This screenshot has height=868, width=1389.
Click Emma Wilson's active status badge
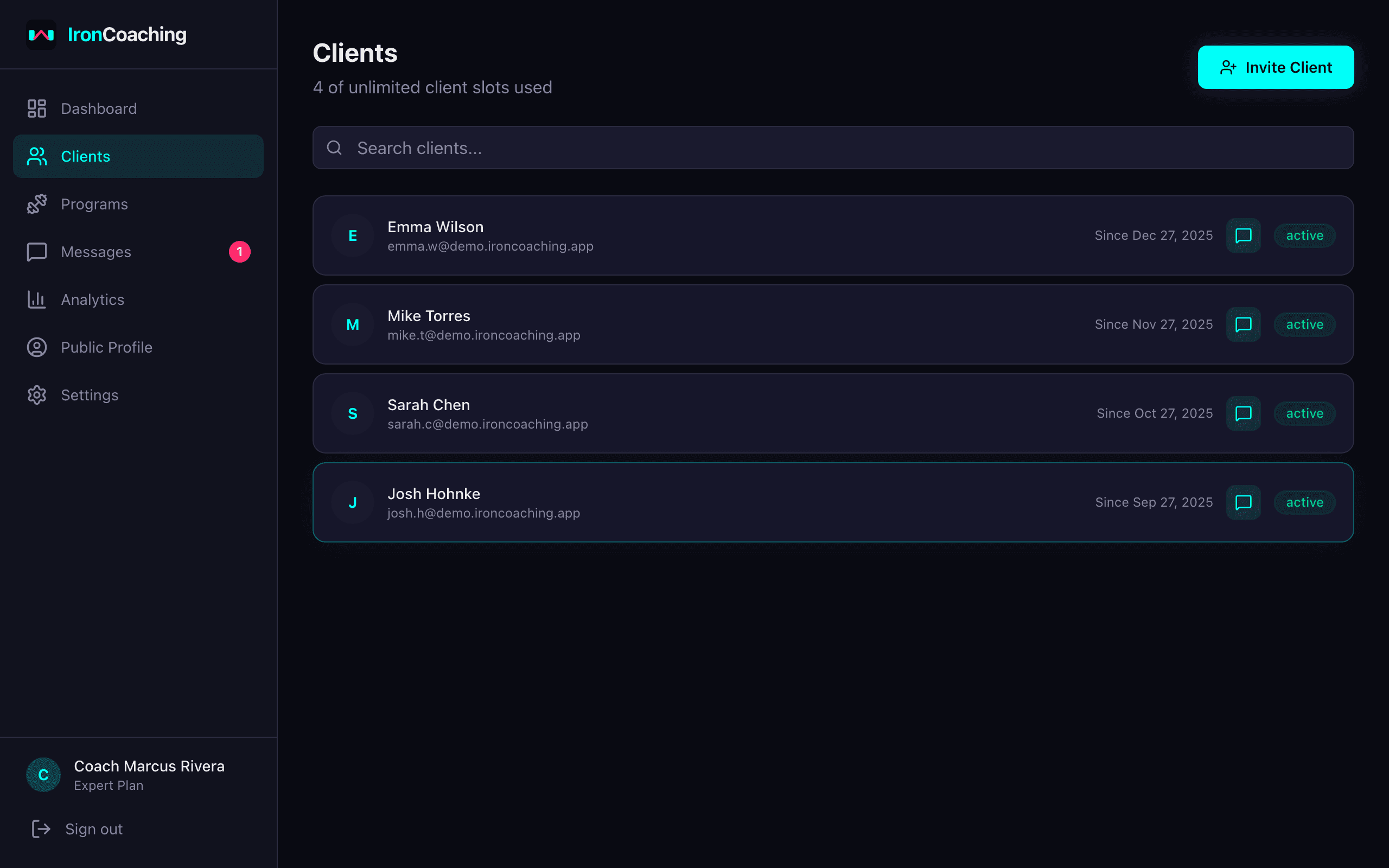pos(1304,235)
